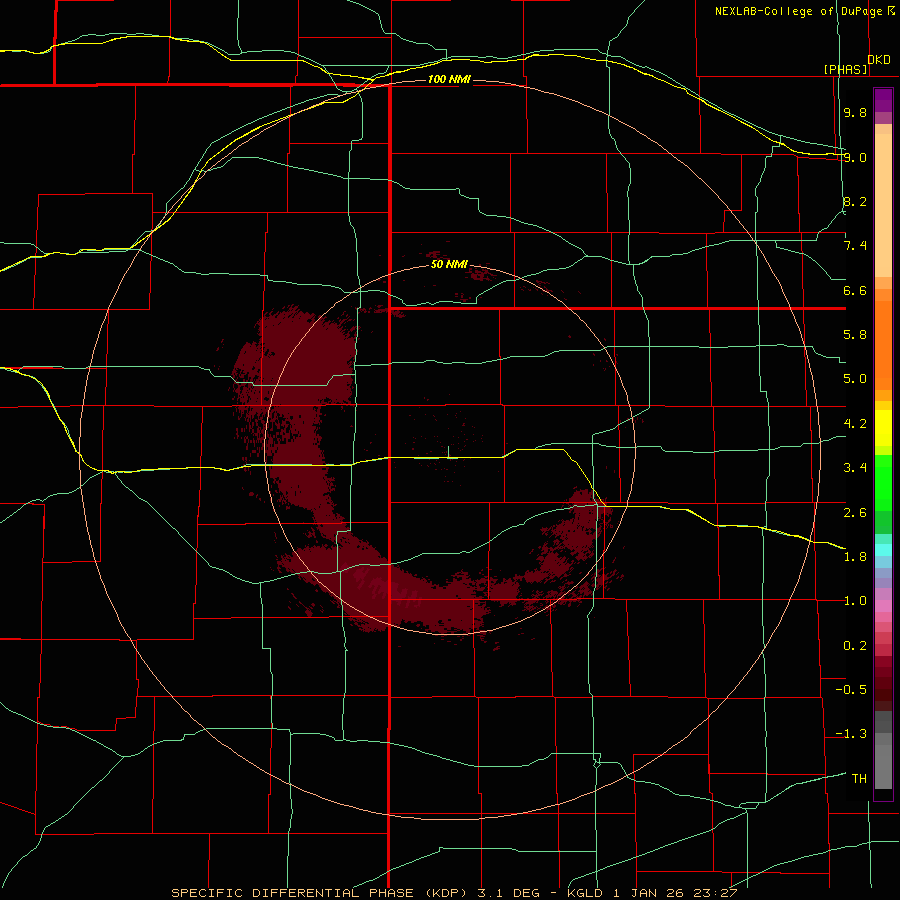Click the 100 NMI range ring label
The image size is (900, 900).
click(x=449, y=79)
